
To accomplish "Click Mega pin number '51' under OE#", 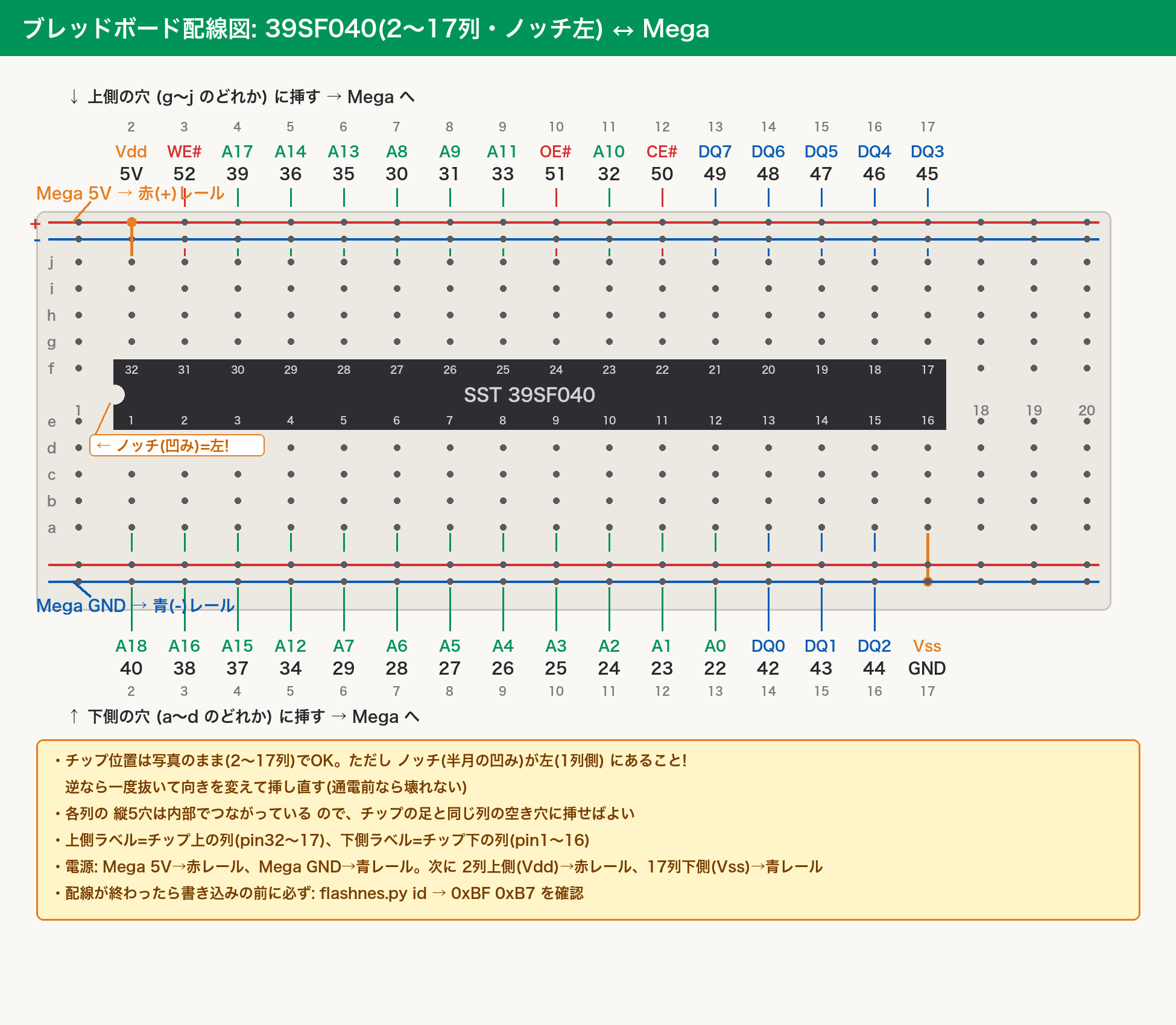I will 555,174.
